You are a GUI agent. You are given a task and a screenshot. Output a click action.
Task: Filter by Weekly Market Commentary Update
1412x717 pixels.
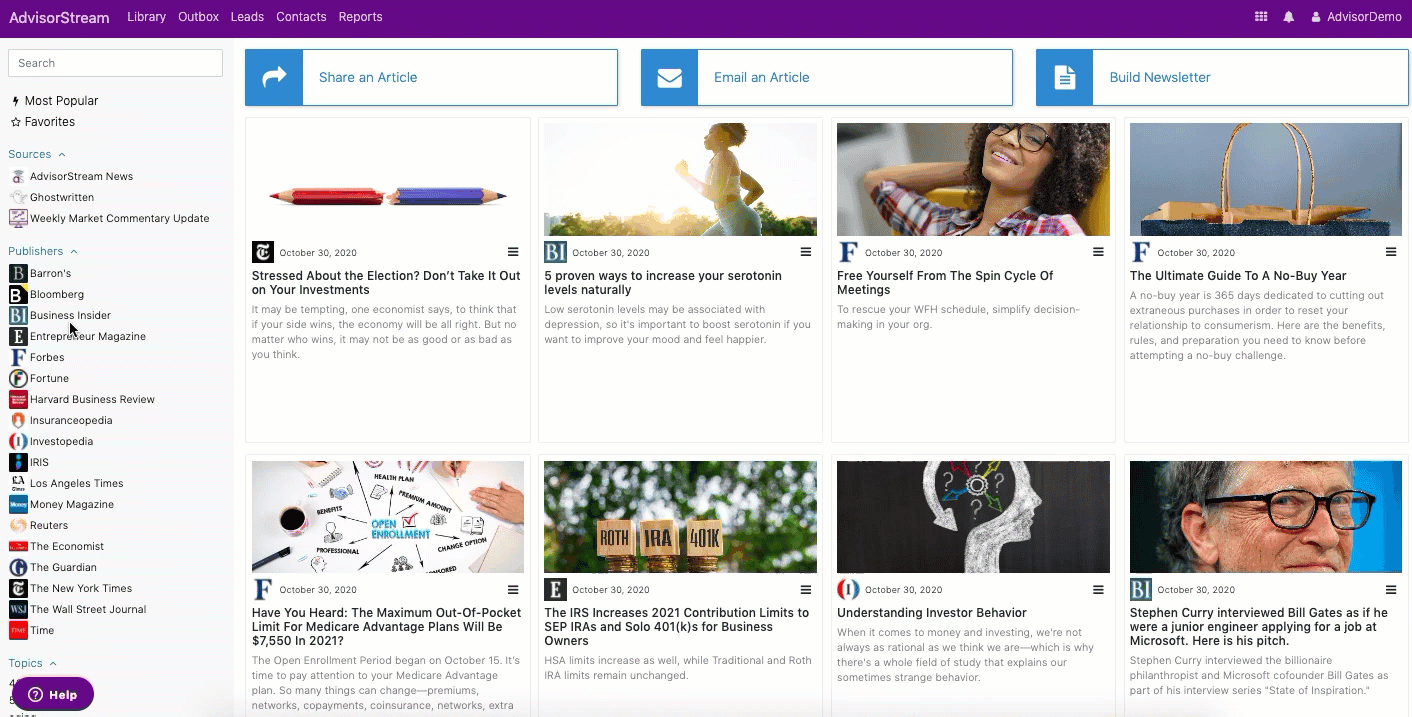click(119, 218)
